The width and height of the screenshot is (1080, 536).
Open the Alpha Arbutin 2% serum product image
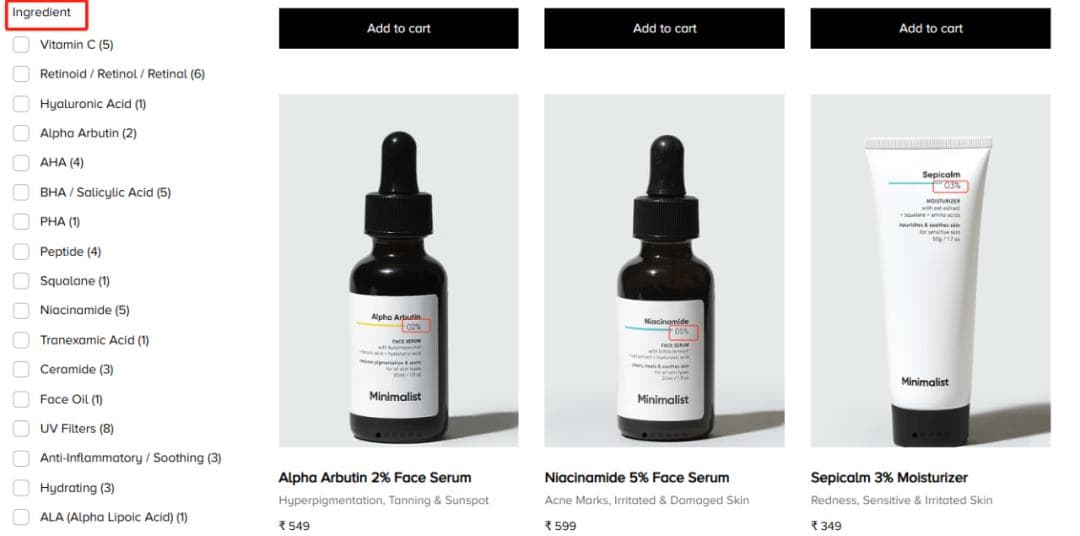399,271
